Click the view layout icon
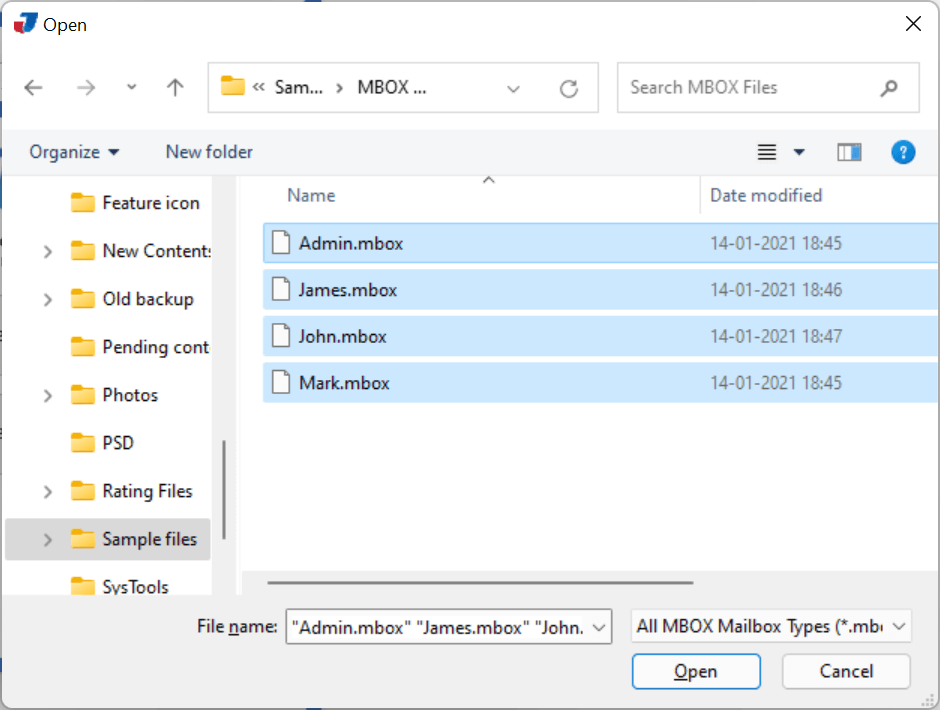The image size is (940, 710). pos(767,152)
